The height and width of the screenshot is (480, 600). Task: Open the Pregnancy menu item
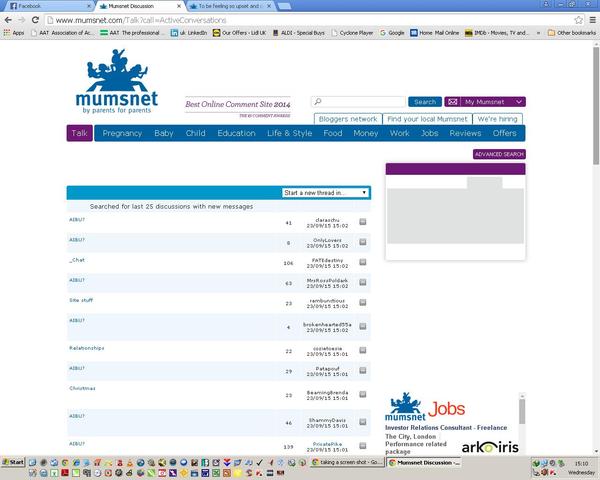point(122,133)
